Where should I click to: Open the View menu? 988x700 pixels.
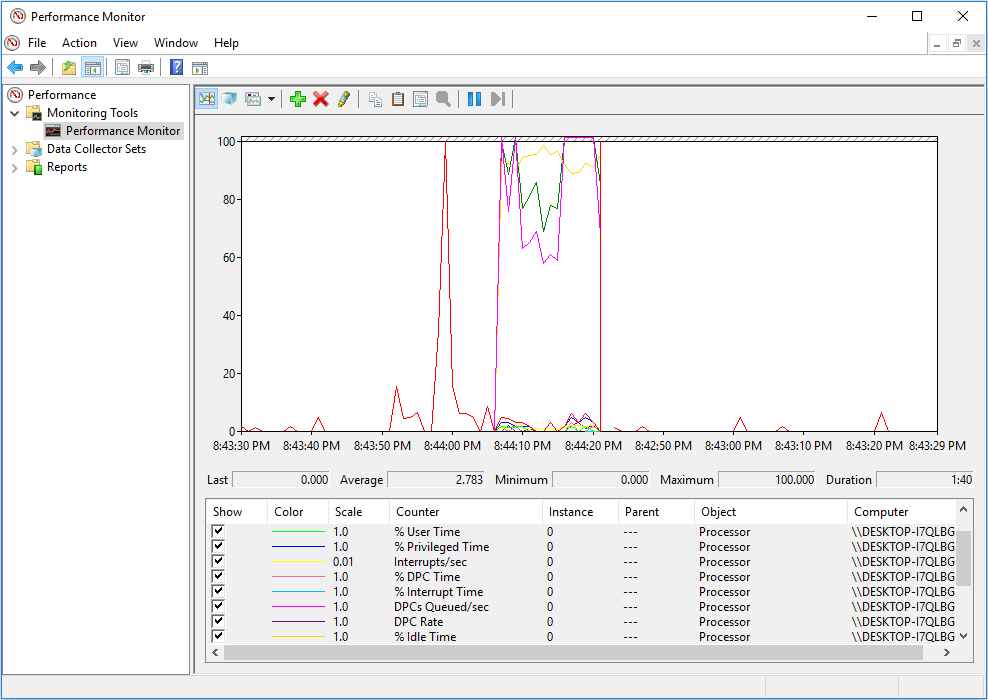point(125,43)
